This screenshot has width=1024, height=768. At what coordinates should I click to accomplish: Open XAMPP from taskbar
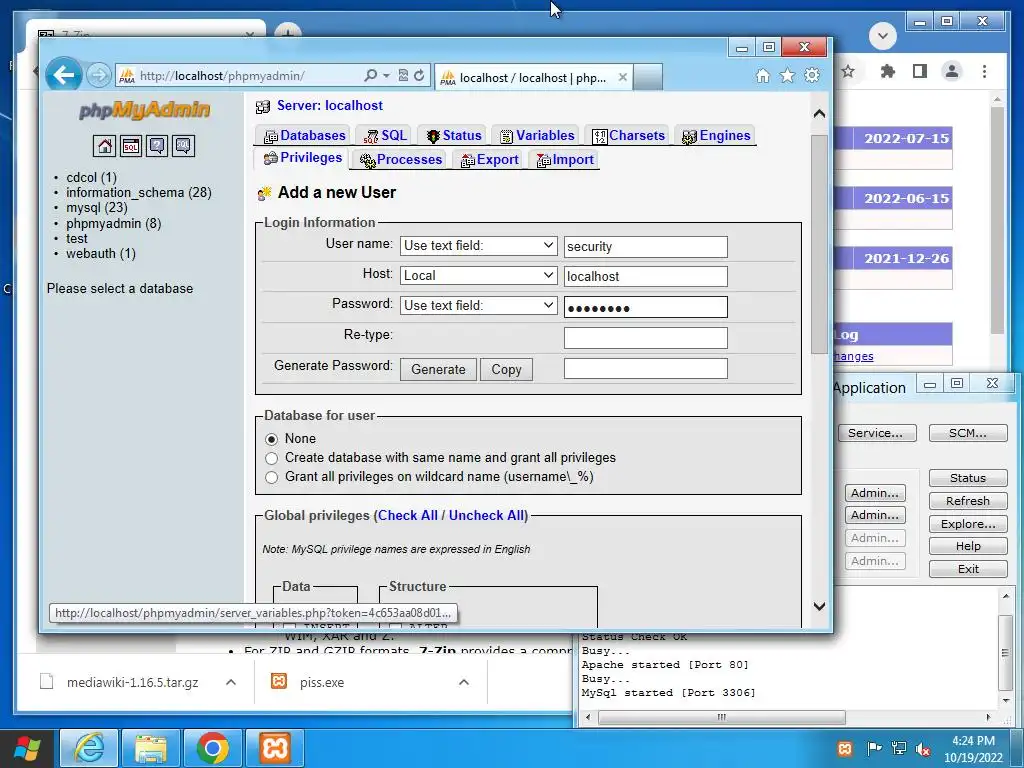coord(275,748)
